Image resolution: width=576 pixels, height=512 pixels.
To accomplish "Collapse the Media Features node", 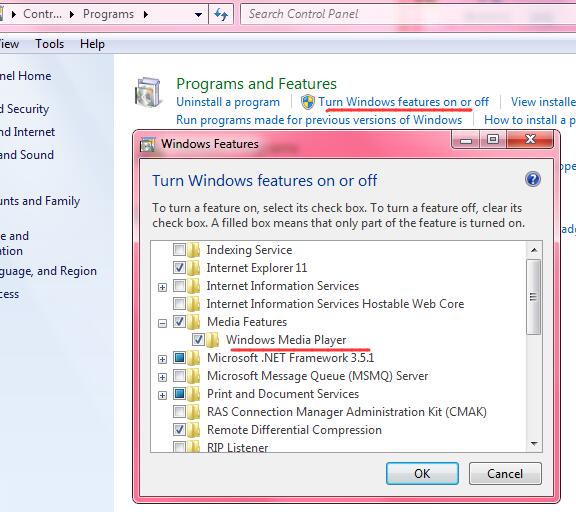I will pos(162,323).
